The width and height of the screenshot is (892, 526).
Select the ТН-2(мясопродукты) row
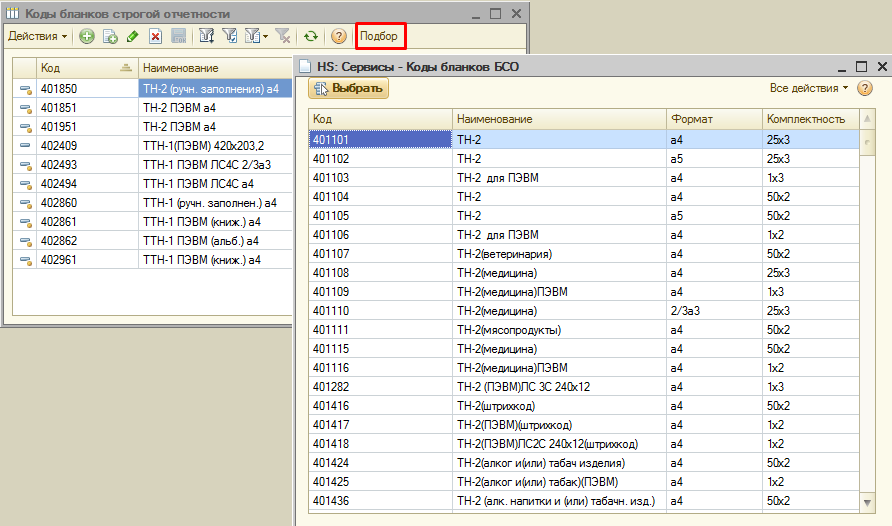click(584, 330)
